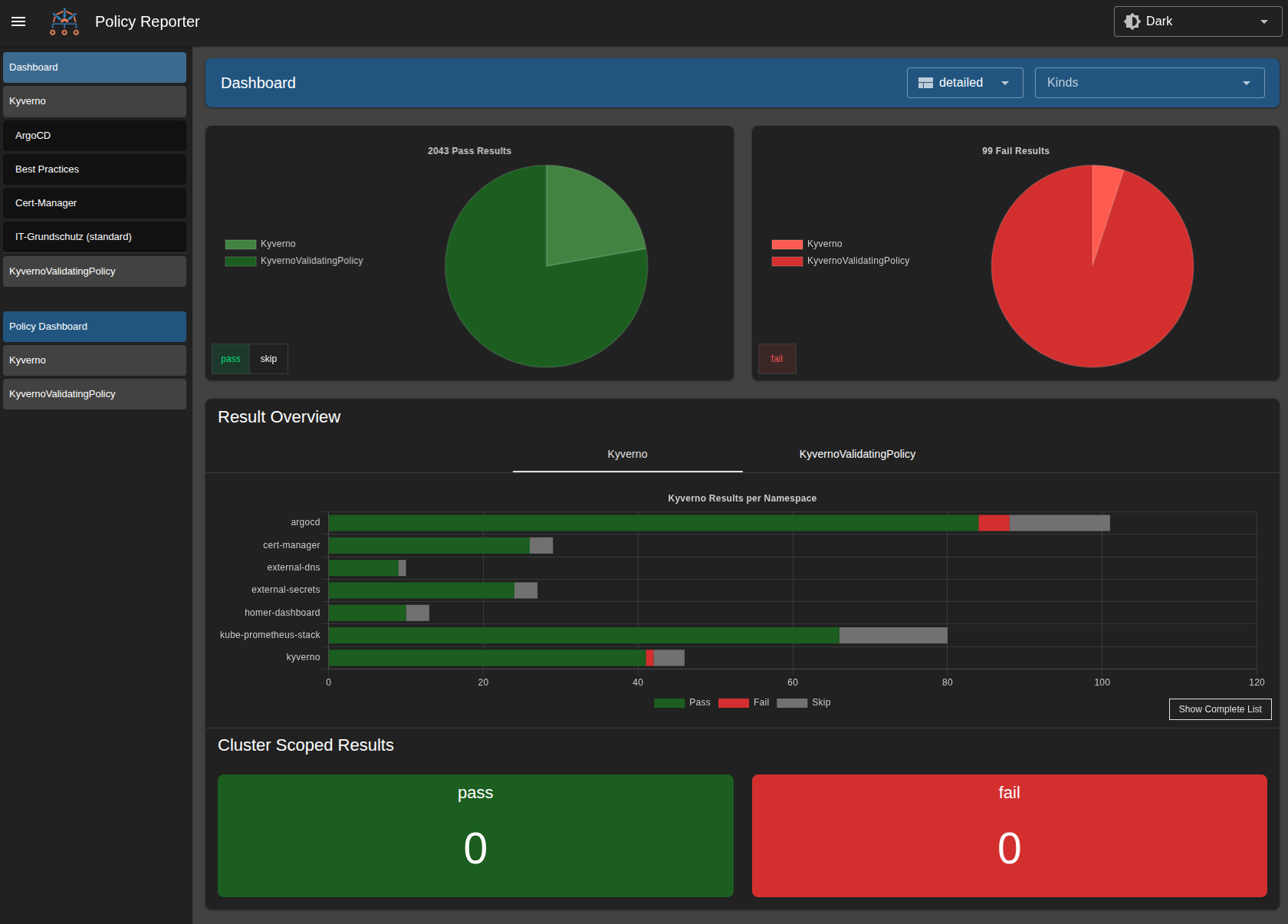The height and width of the screenshot is (924, 1288).
Task: Switch to the Kyverno results tab
Action: (627, 454)
